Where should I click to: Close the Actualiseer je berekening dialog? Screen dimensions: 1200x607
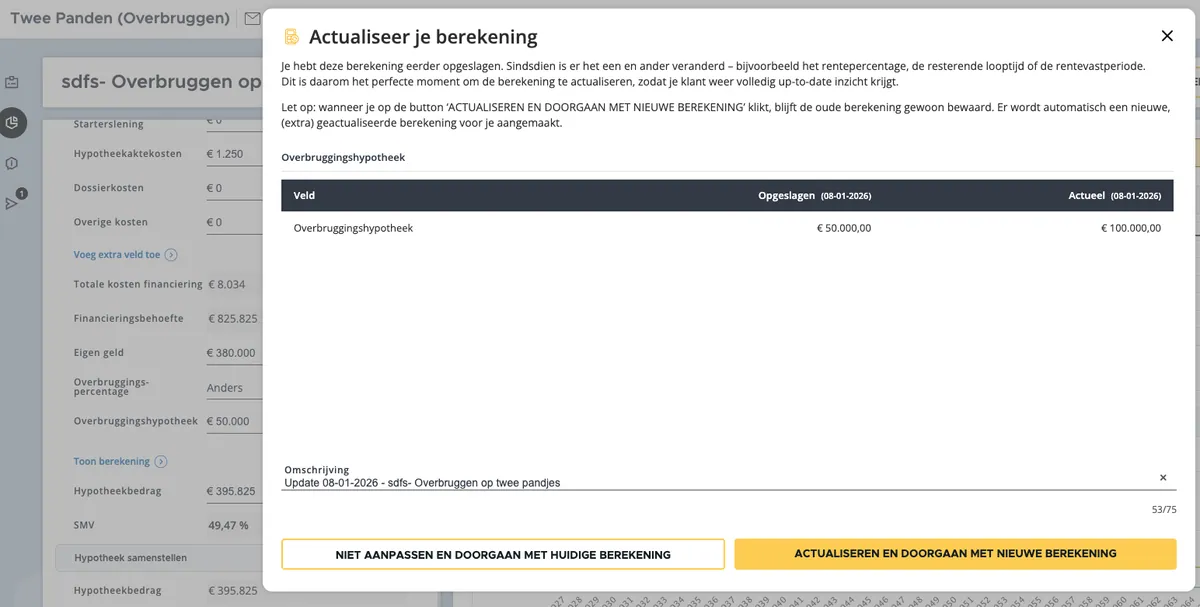coord(1167,36)
